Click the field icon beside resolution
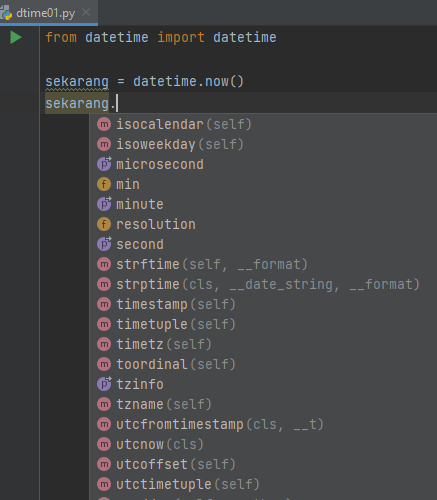The image size is (437, 500). [104, 224]
